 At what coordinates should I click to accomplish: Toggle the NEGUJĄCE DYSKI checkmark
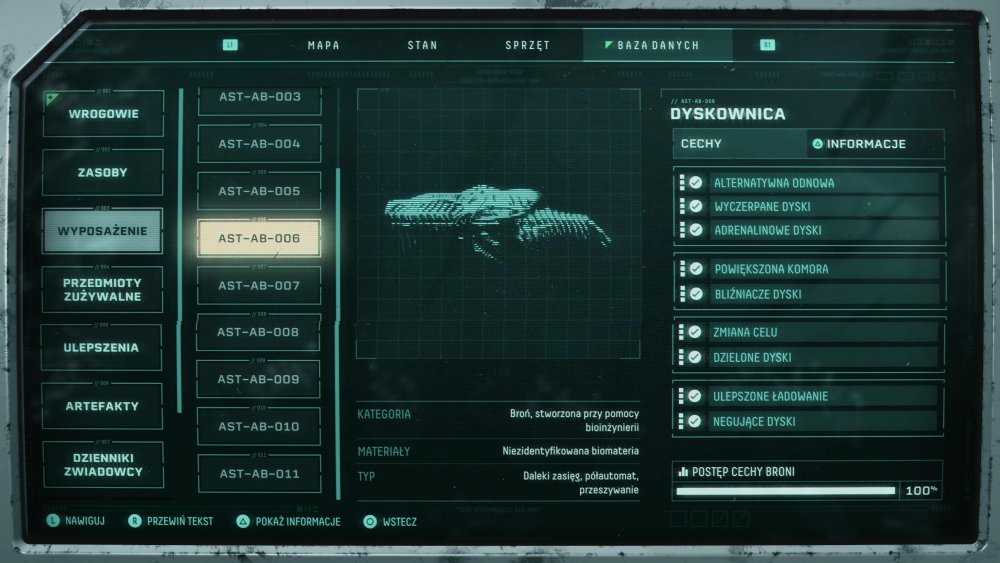tap(695, 421)
